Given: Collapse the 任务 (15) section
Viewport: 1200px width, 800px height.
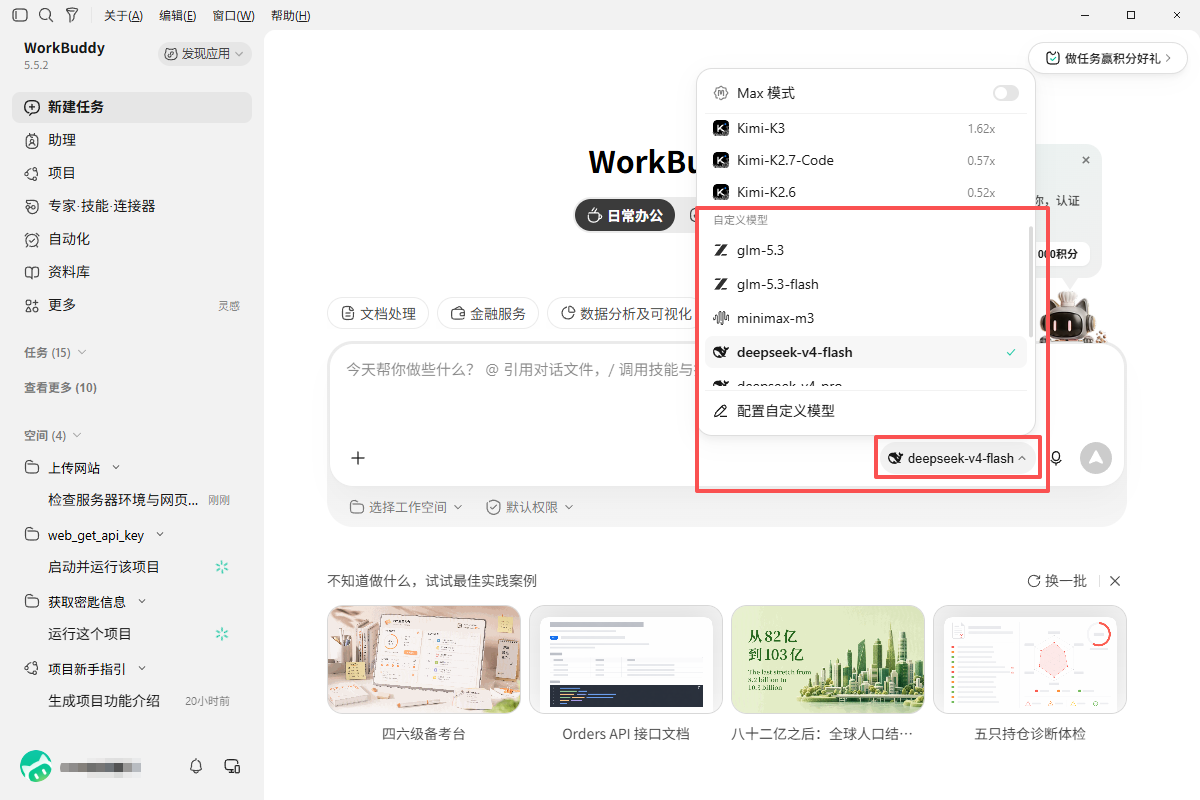Looking at the screenshot, I should click(55, 352).
